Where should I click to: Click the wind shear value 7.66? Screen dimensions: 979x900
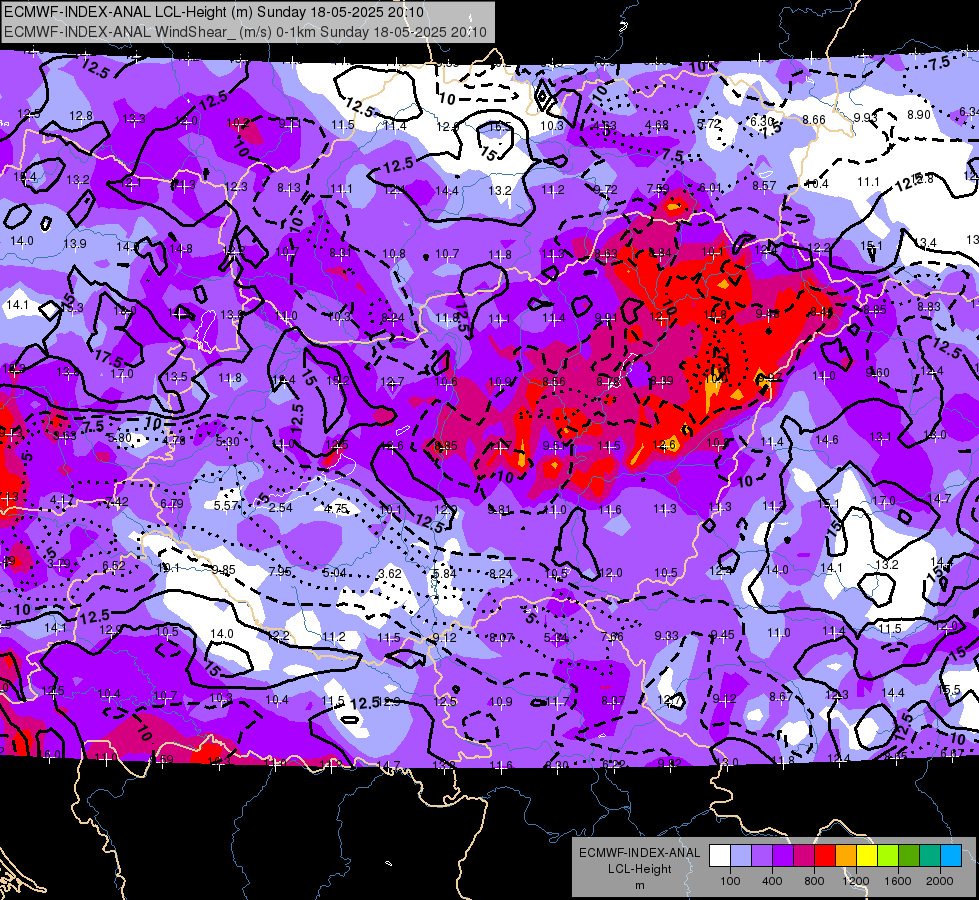tap(612, 636)
